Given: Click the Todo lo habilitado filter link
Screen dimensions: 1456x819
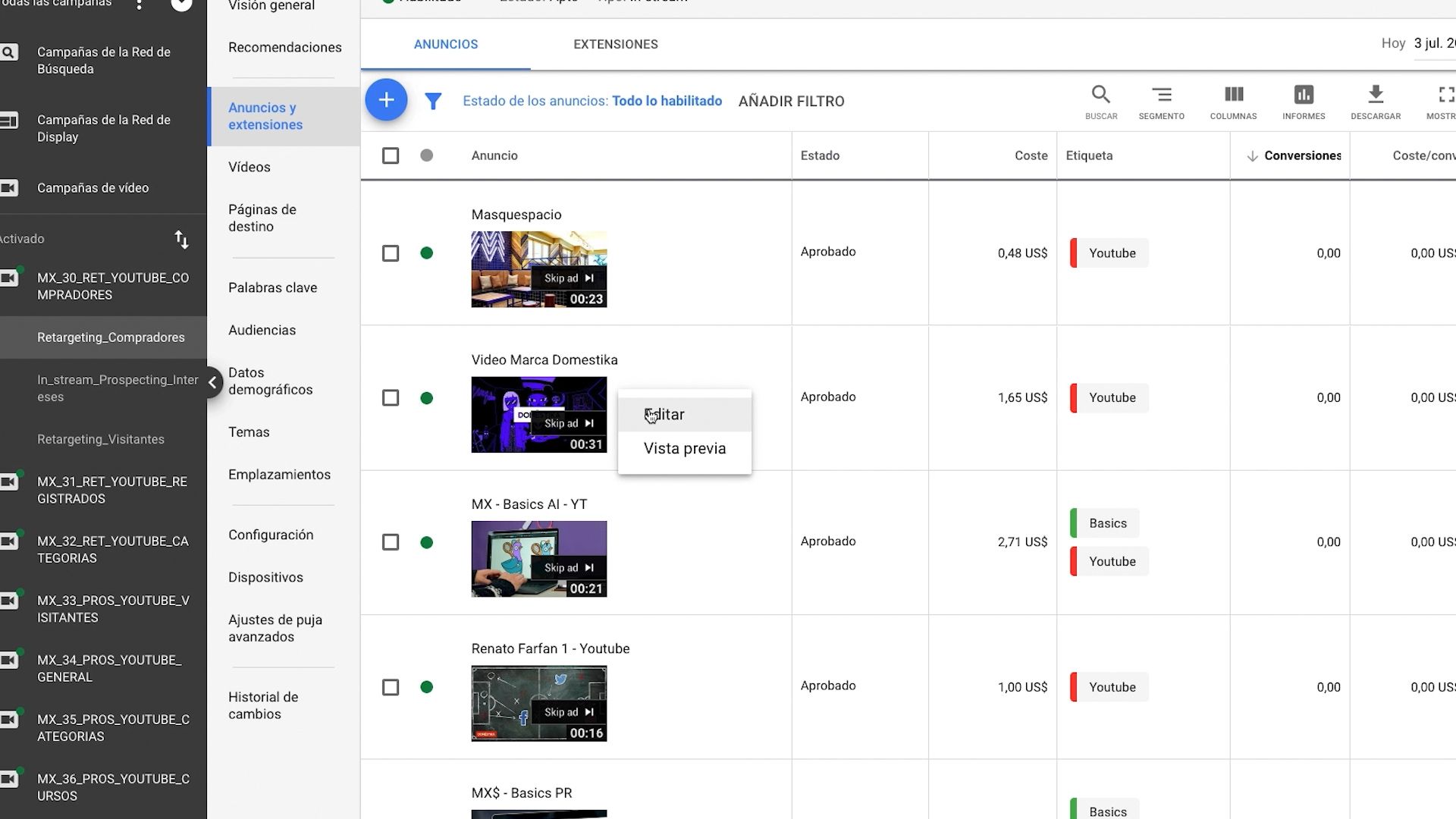Looking at the screenshot, I should click(x=667, y=102).
